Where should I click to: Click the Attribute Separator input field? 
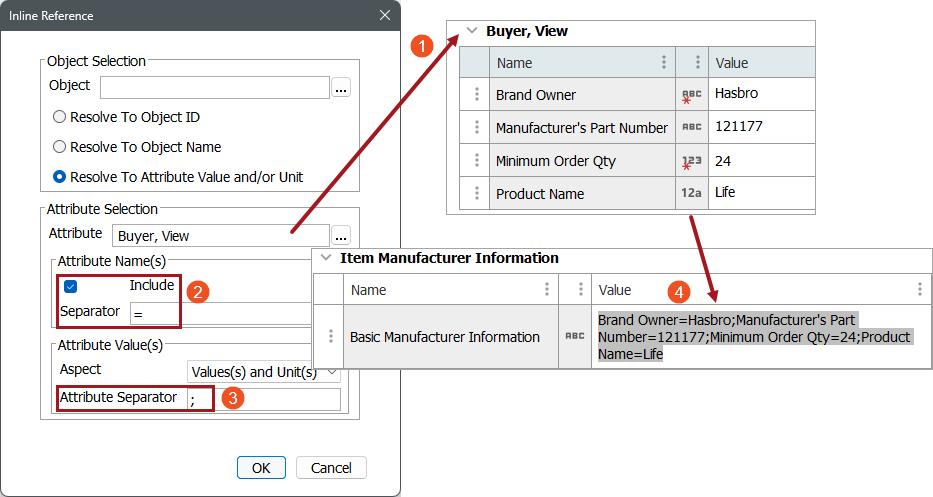[x=263, y=399]
